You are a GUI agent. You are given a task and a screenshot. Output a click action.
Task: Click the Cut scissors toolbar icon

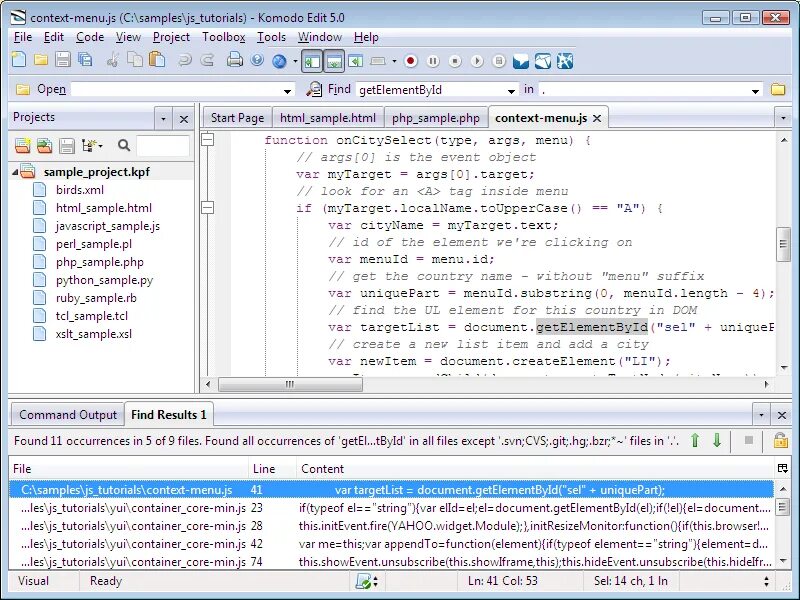point(112,60)
